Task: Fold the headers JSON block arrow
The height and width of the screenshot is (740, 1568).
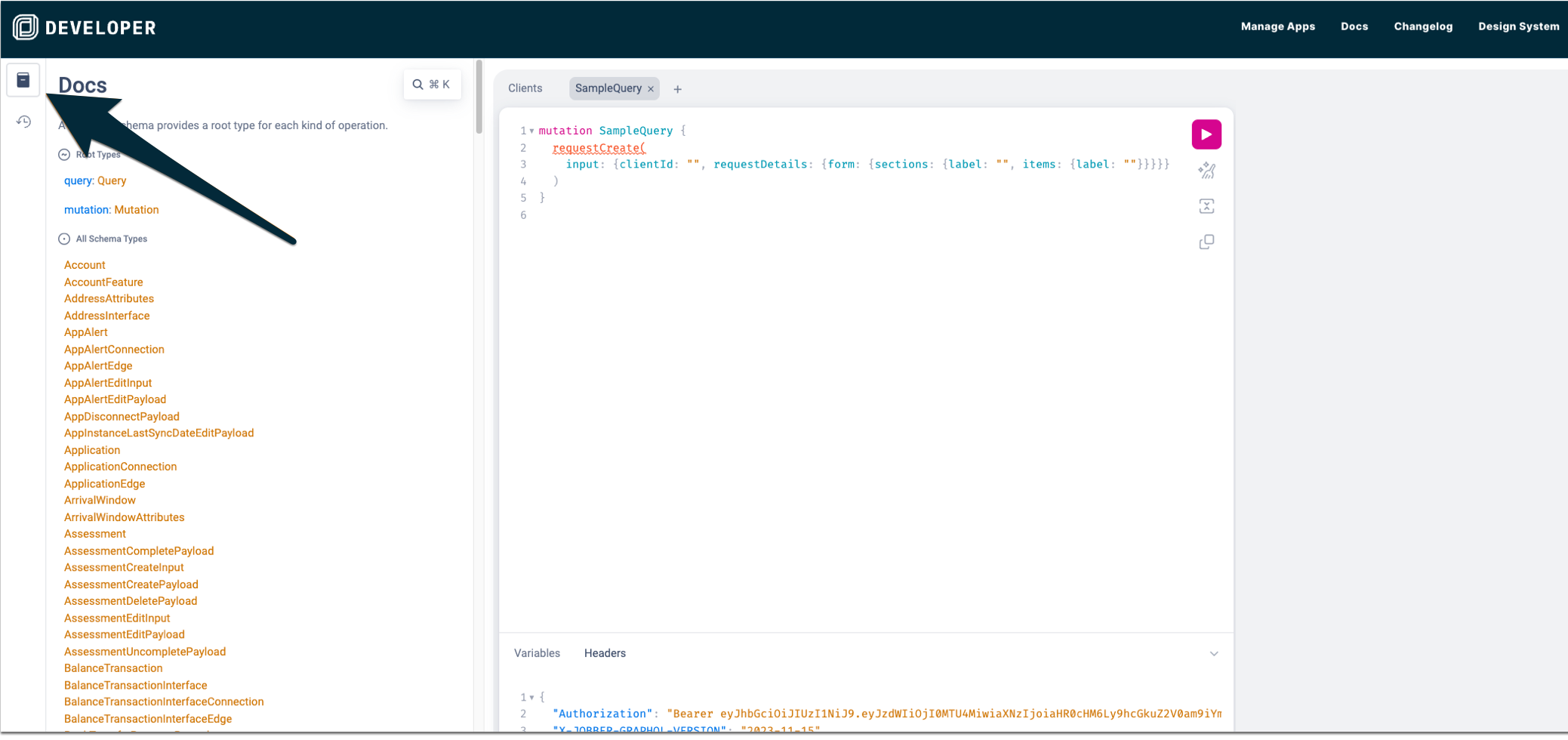Action: (531, 698)
